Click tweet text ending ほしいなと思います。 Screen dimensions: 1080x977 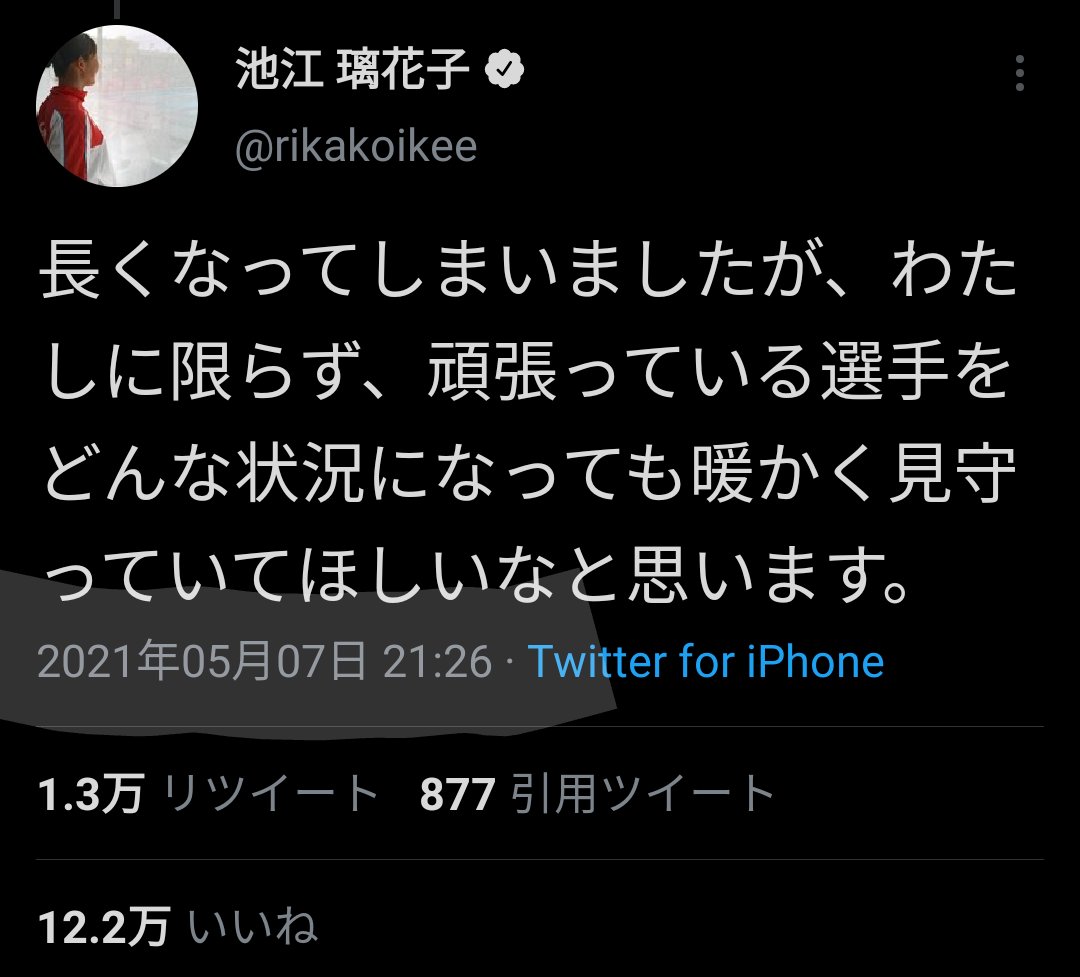pyautogui.click(x=477, y=576)
